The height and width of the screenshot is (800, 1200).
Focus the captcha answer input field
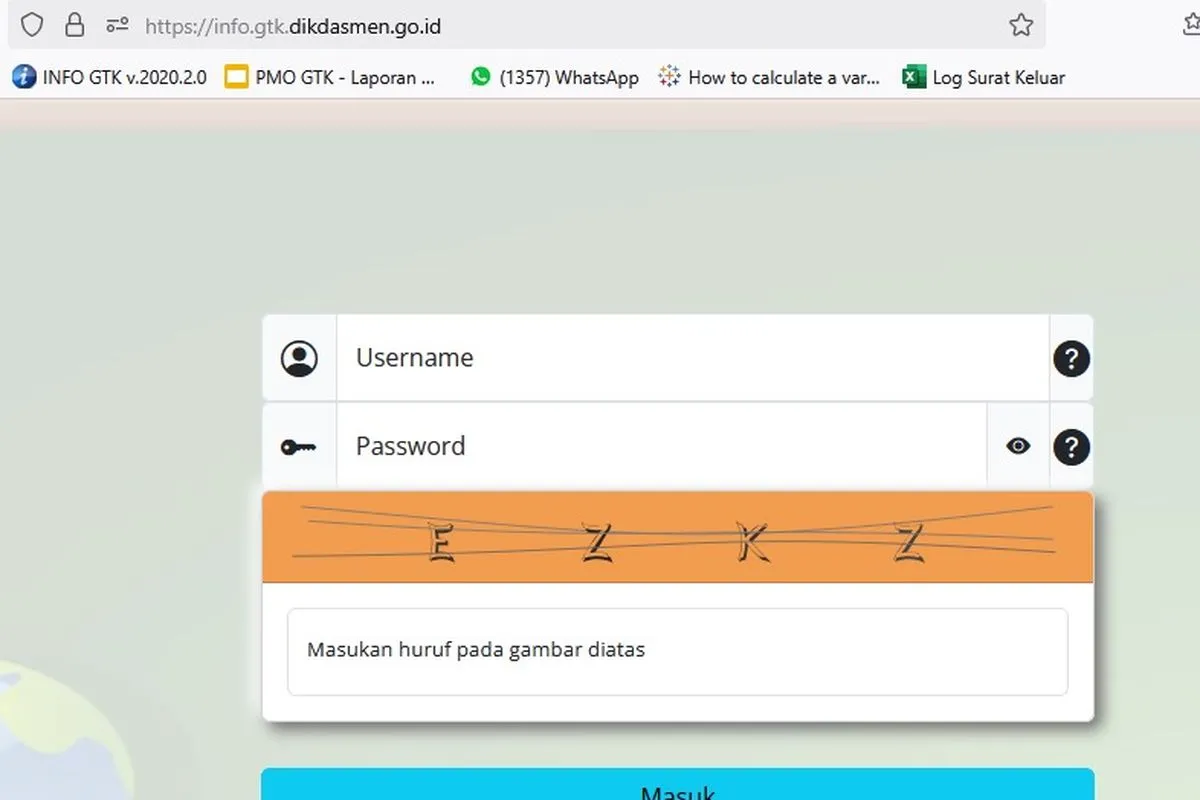pos(677,650)
